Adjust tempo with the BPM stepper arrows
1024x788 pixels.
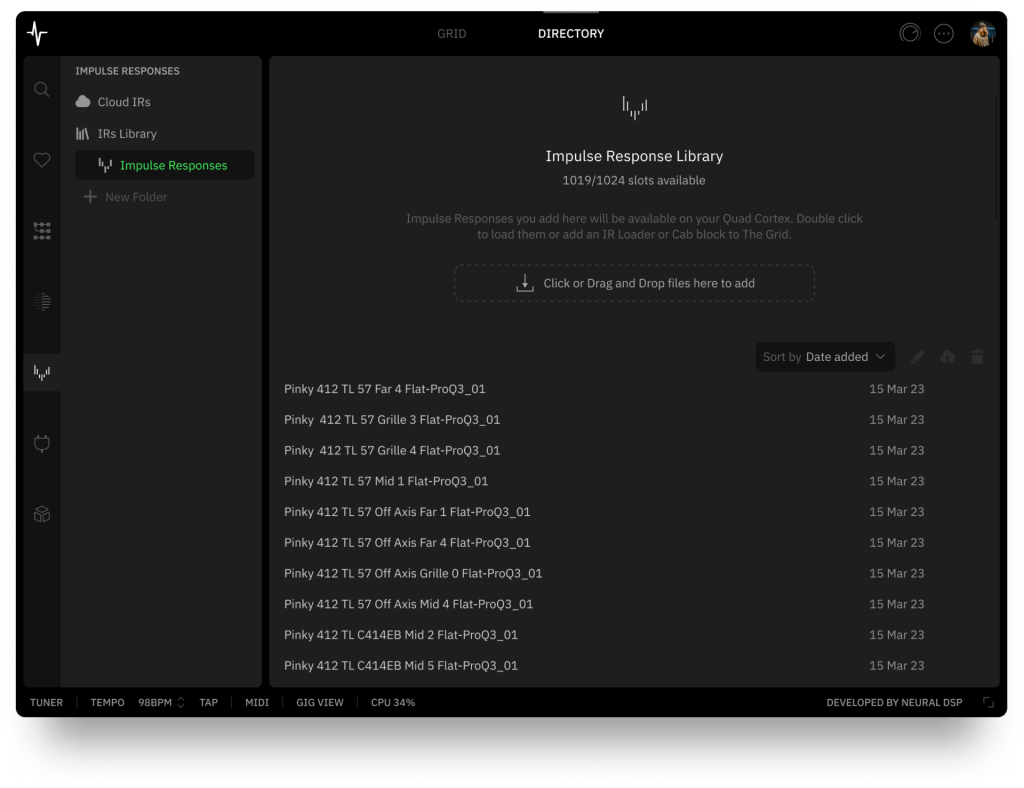181,703
